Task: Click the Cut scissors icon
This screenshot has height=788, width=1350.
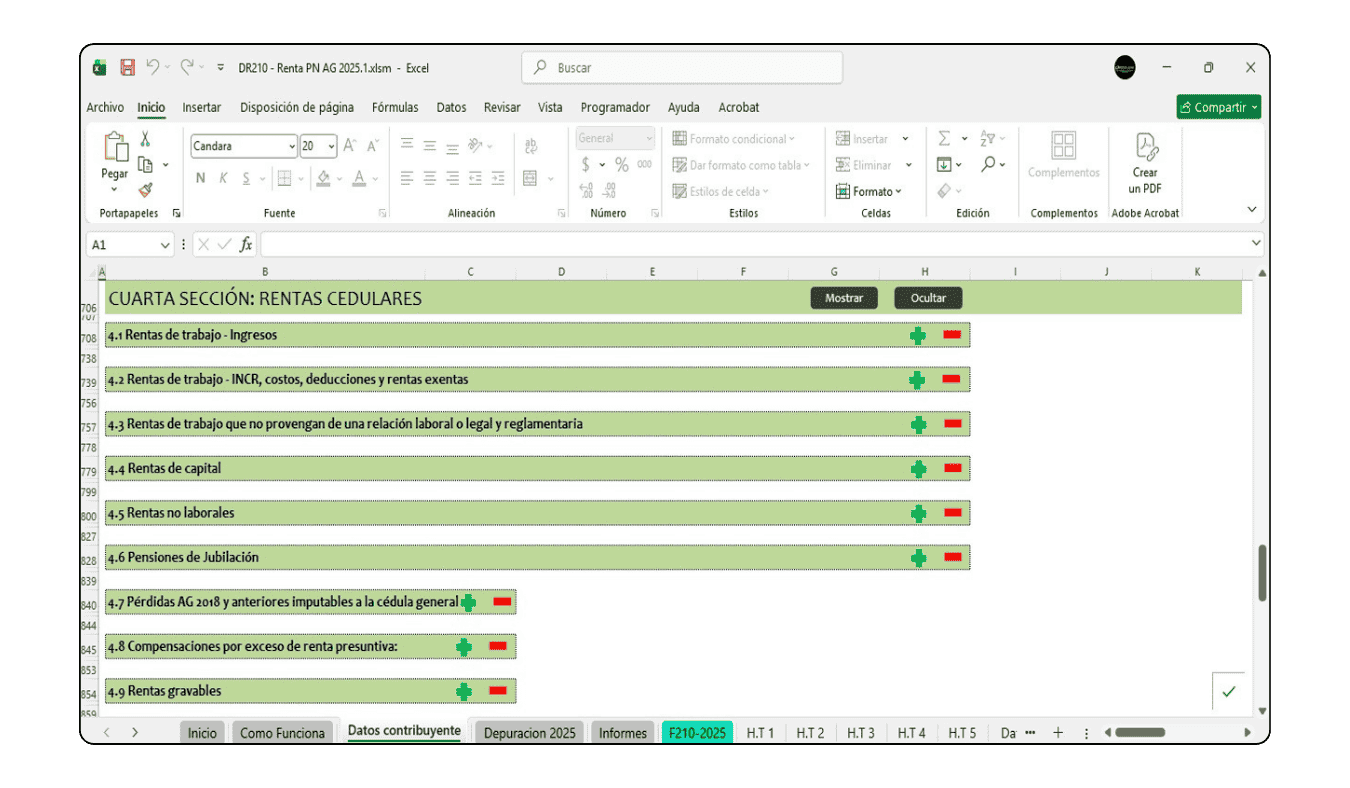Action: click(x=145, y=139)
